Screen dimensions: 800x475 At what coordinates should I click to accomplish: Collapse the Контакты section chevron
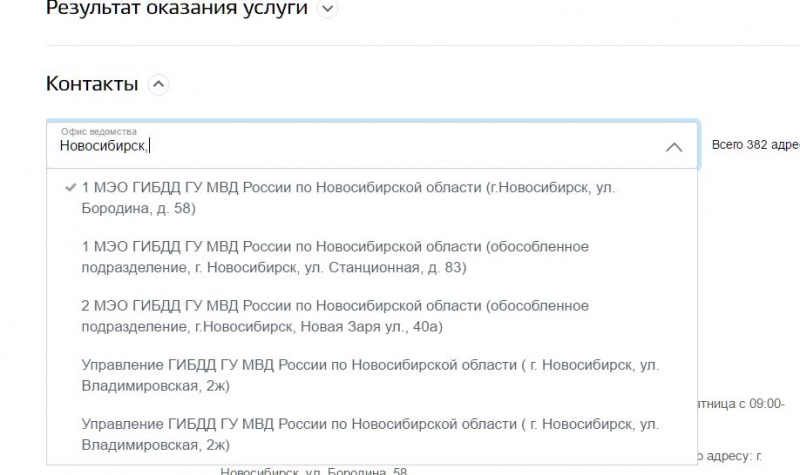click(158, 85)
